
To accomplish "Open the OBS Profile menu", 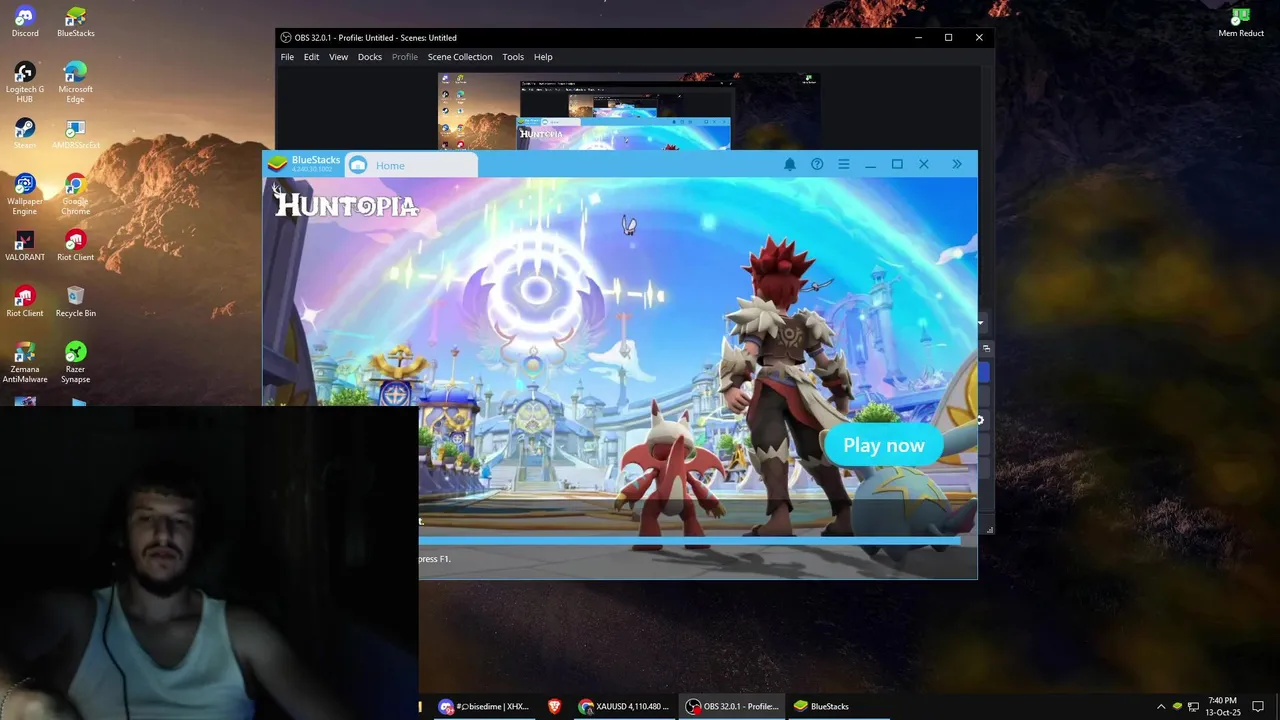I will [405, 57].
